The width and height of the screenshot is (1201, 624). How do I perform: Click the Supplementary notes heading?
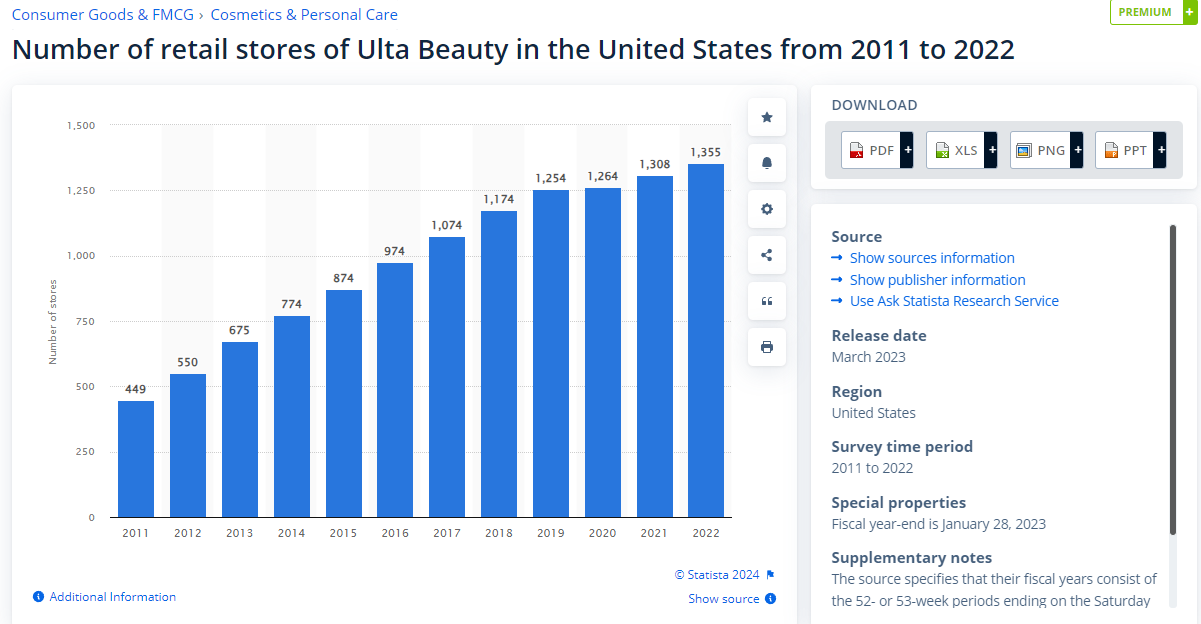click(x=912, y=558)
